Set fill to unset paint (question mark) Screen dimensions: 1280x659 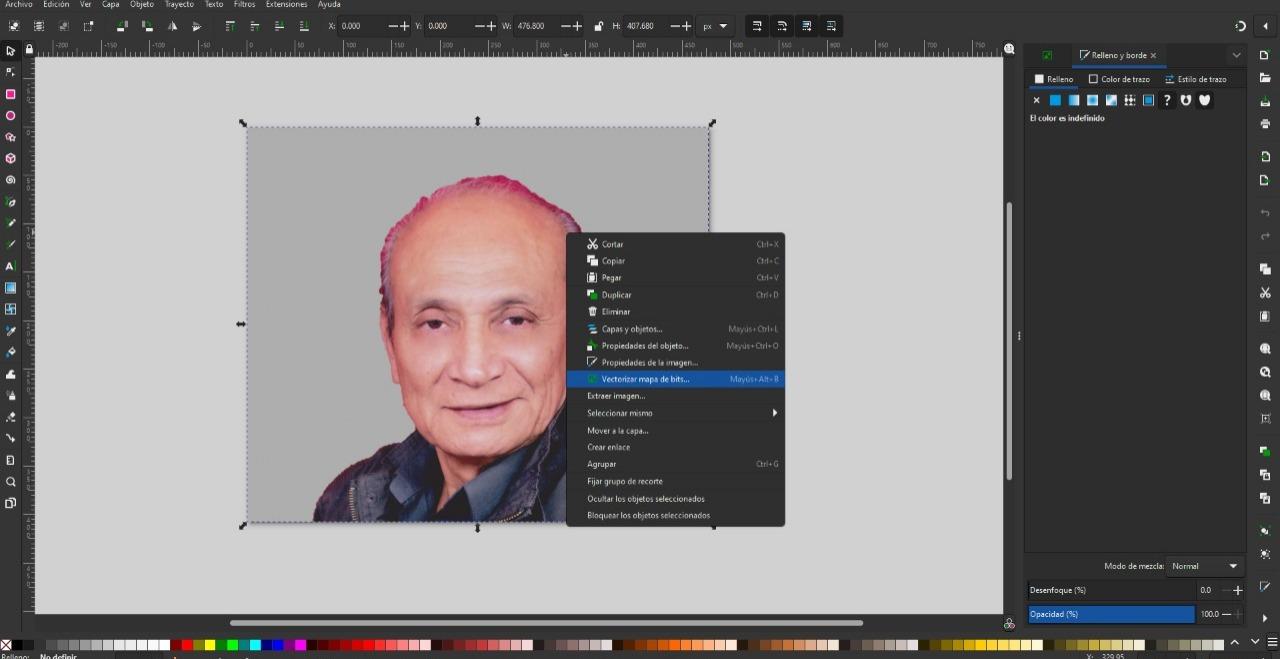(1167, 100)
